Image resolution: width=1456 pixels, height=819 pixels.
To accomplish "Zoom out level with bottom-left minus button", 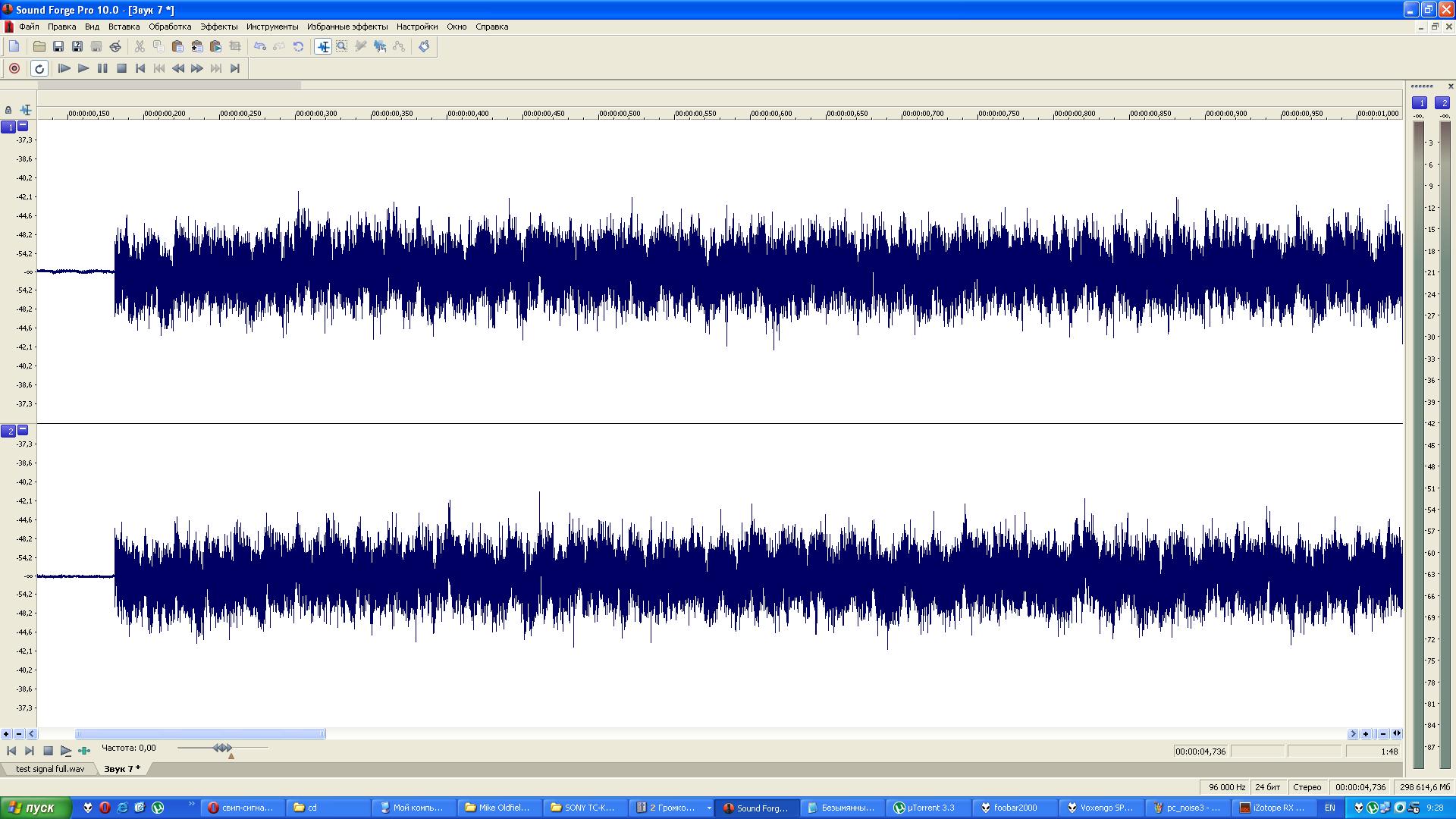I will pos(19,734).
